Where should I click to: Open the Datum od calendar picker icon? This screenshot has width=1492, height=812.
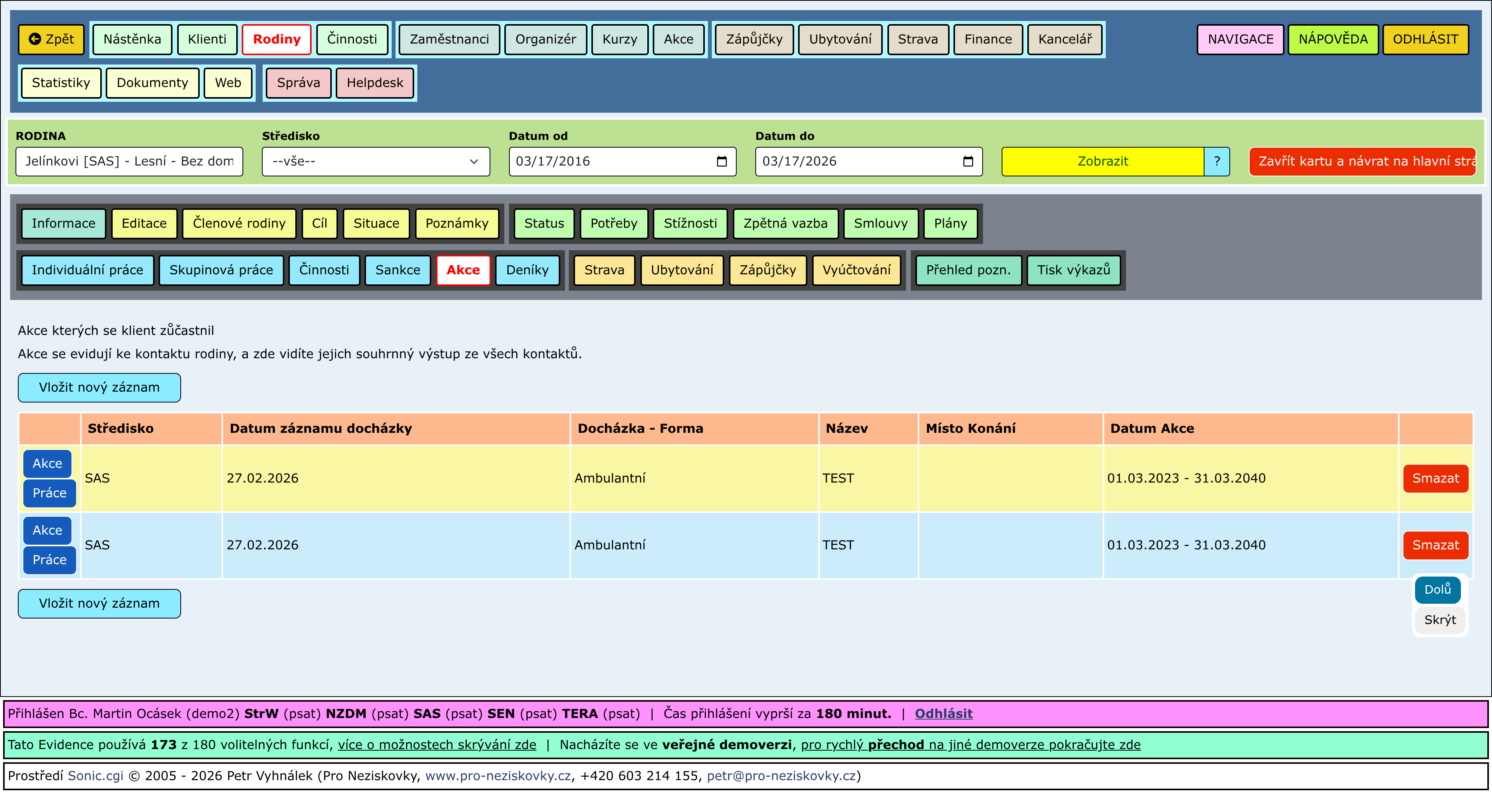(x=721, y=161)
